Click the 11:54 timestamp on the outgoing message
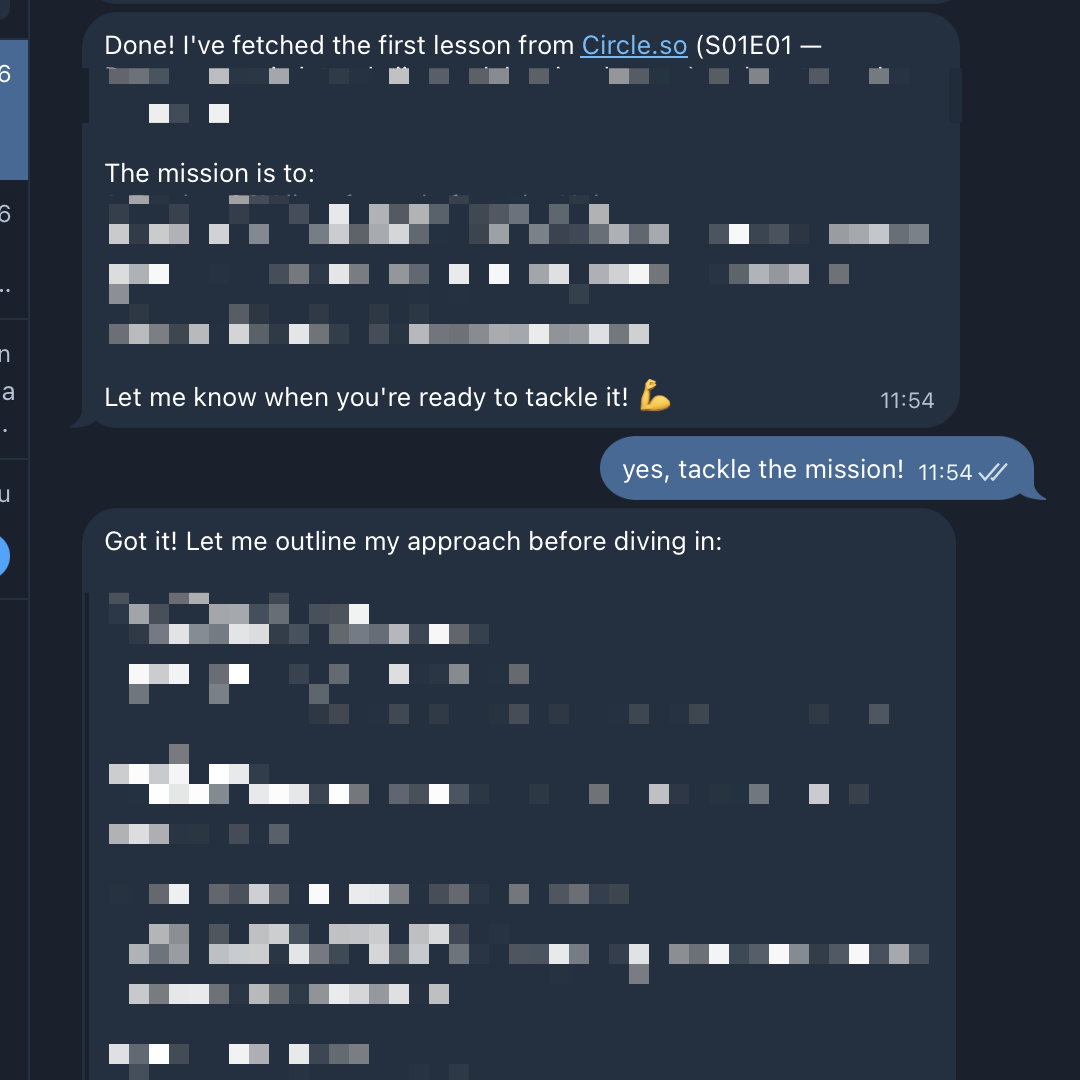 944,472
